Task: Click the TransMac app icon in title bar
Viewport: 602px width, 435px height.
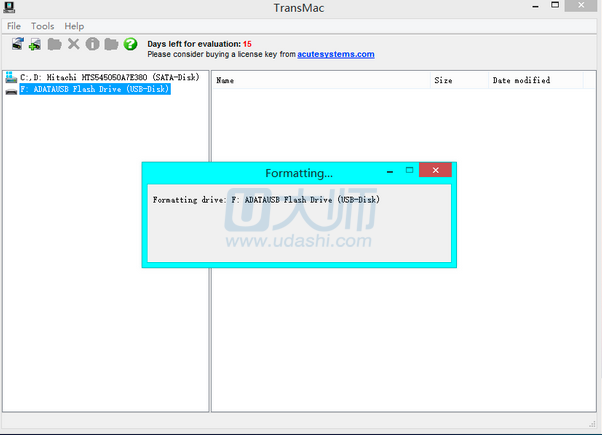Action: pos(9,8)
